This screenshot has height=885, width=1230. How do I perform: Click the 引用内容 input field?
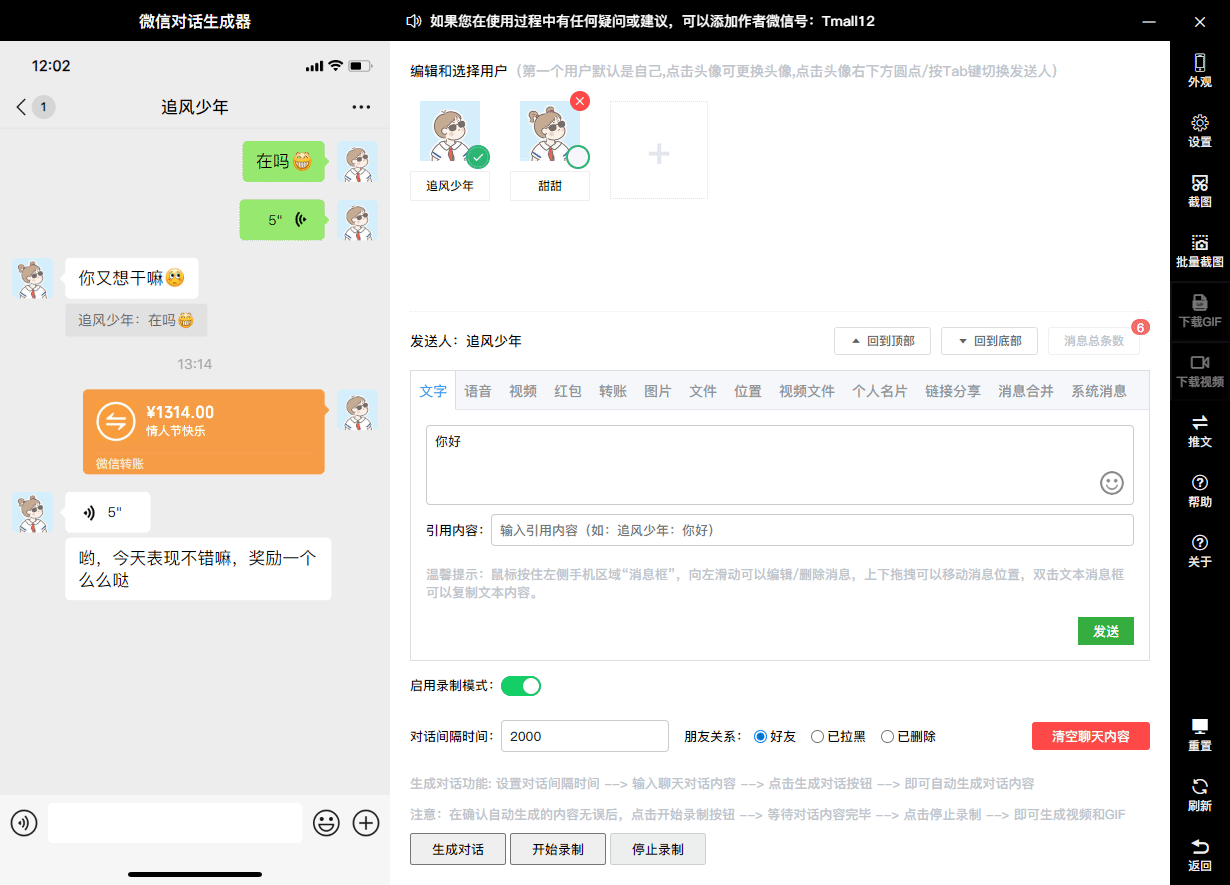[x=811, y=530]
